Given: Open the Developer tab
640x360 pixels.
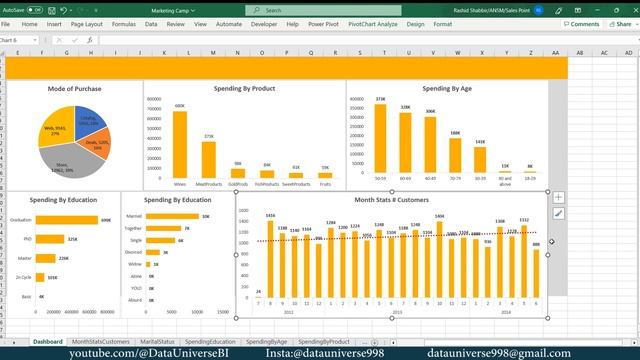Looking at the screenshot, I should 264,24.
